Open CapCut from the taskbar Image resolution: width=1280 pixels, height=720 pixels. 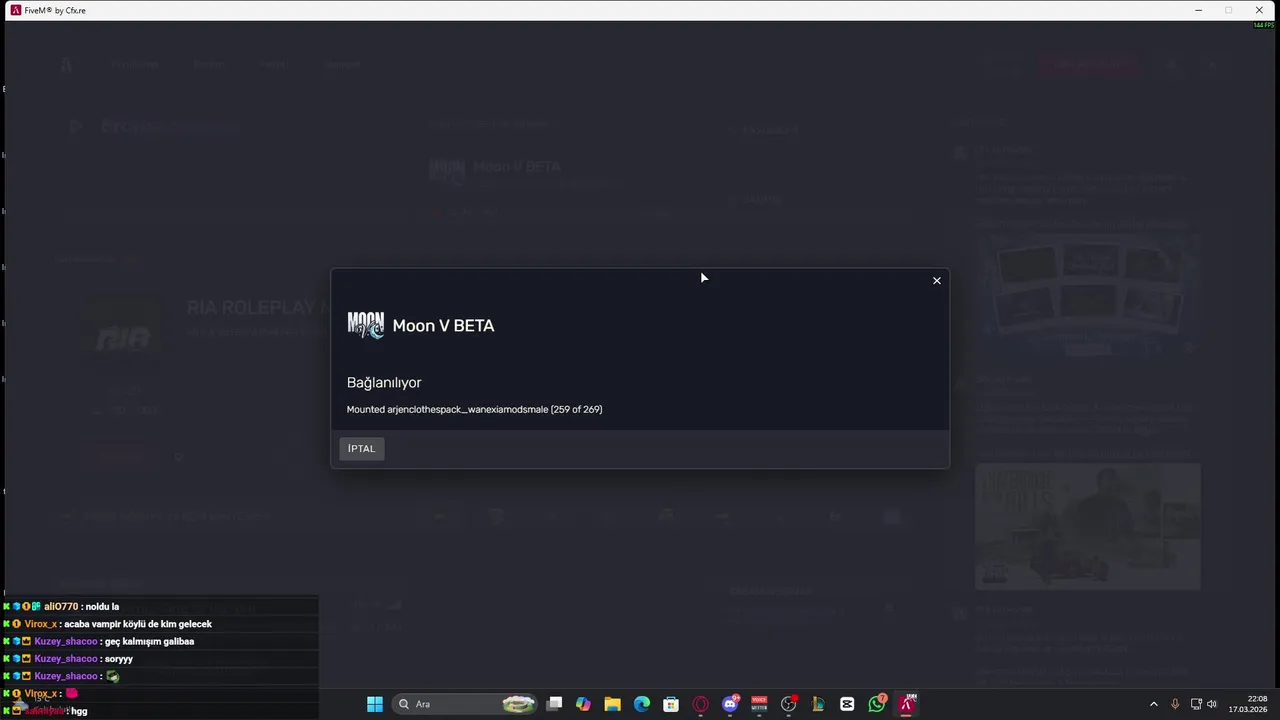pos(847,704)
